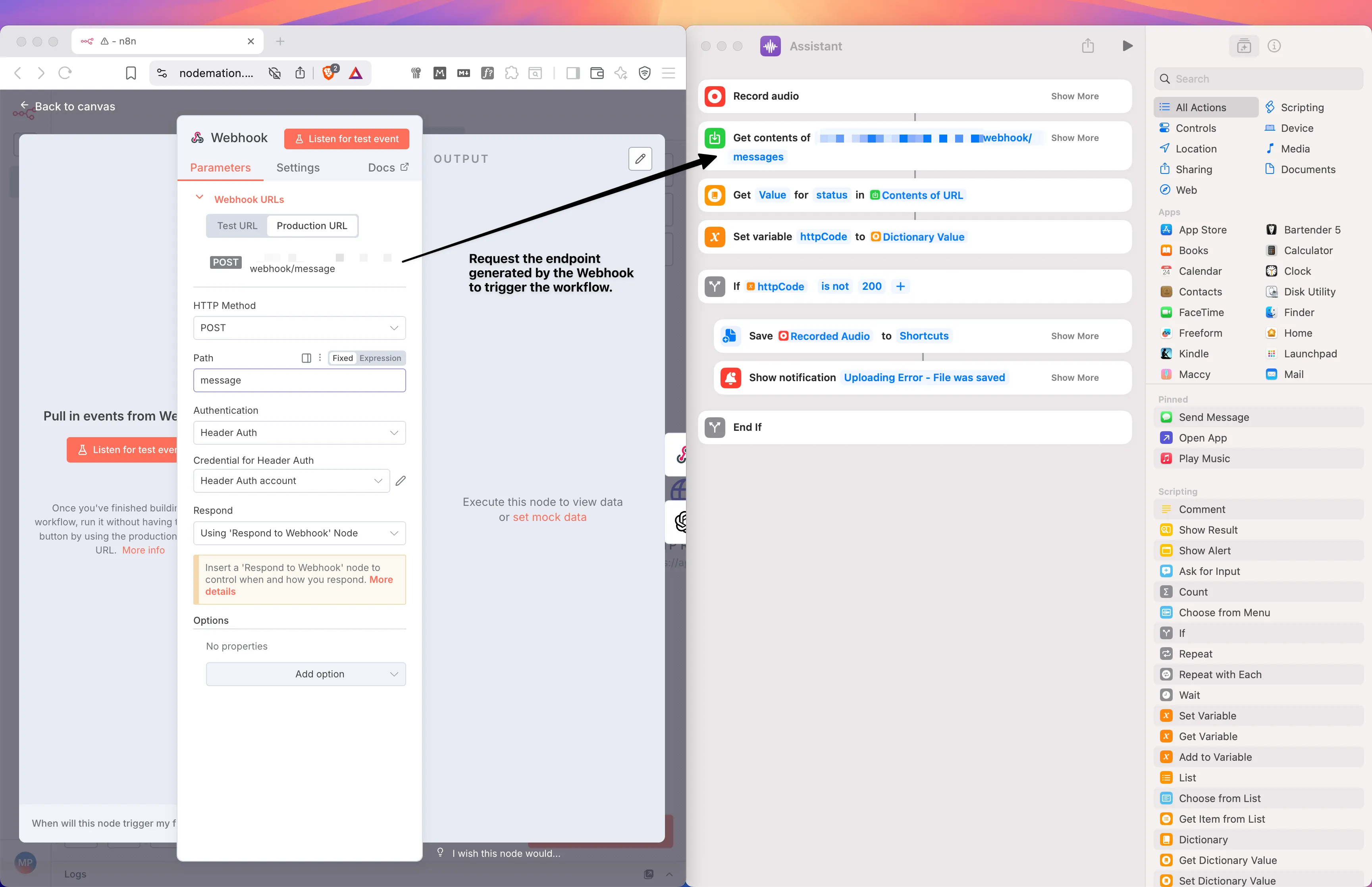Viewport: 1372px width, 887px height.
Task: Click the Set variable httpCode action icon
Action: [715, 237]
